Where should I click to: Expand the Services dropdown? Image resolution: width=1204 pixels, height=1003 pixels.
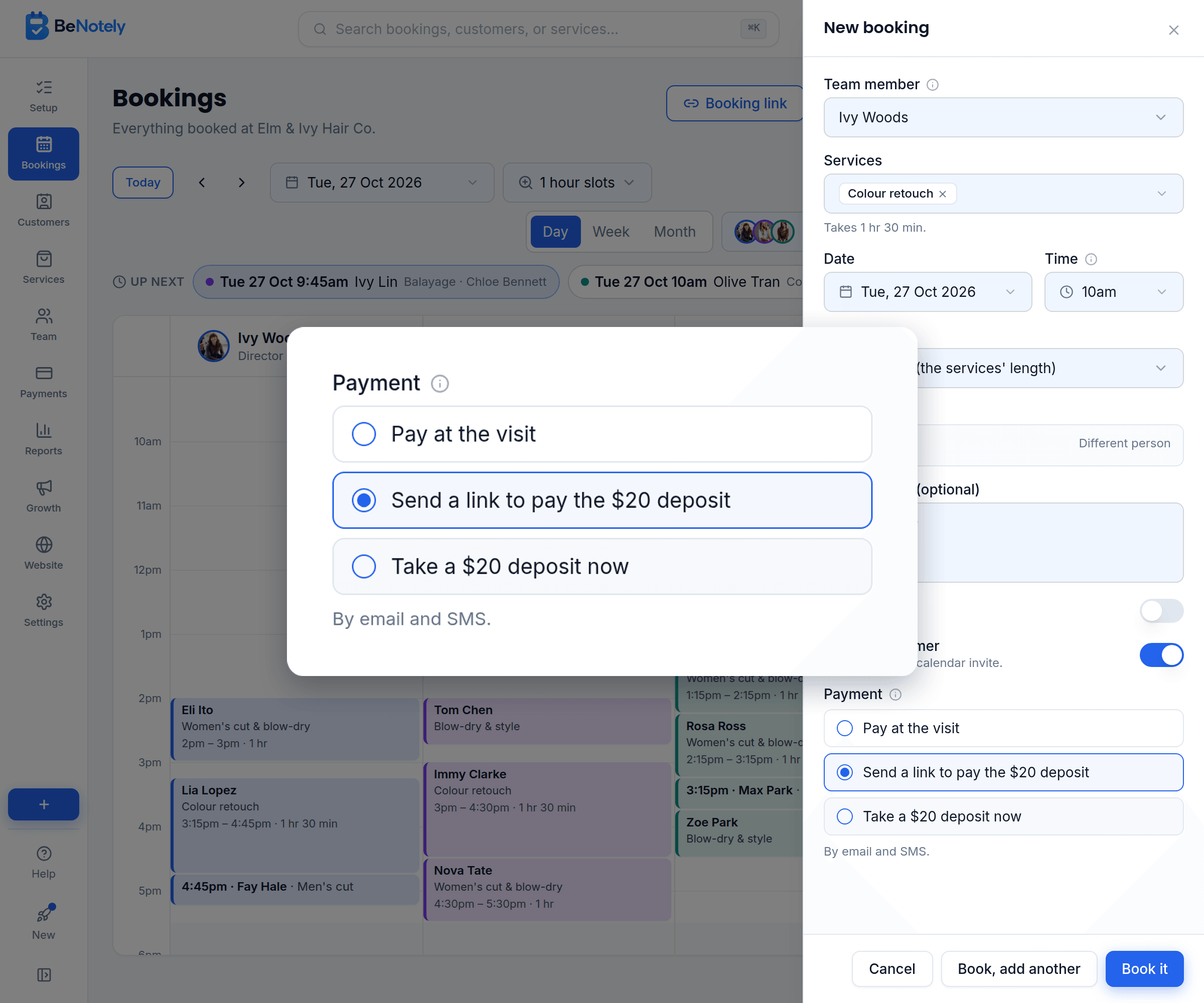coord(1161,194)
